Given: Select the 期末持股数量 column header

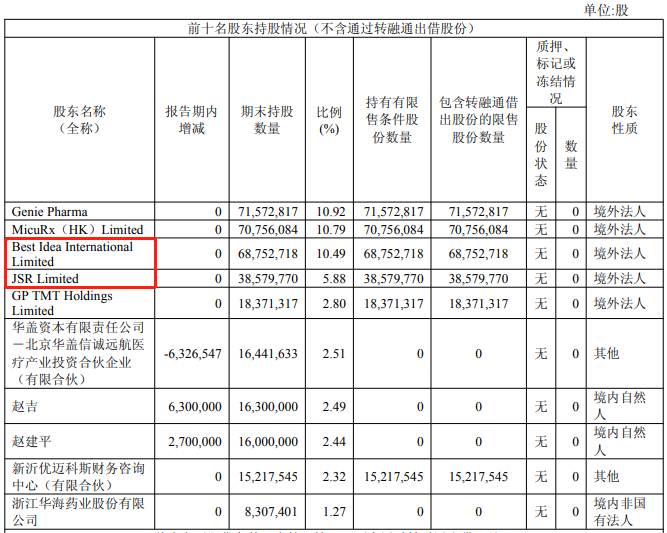Looking at the screenshot, I should click(x=267, y=120).
